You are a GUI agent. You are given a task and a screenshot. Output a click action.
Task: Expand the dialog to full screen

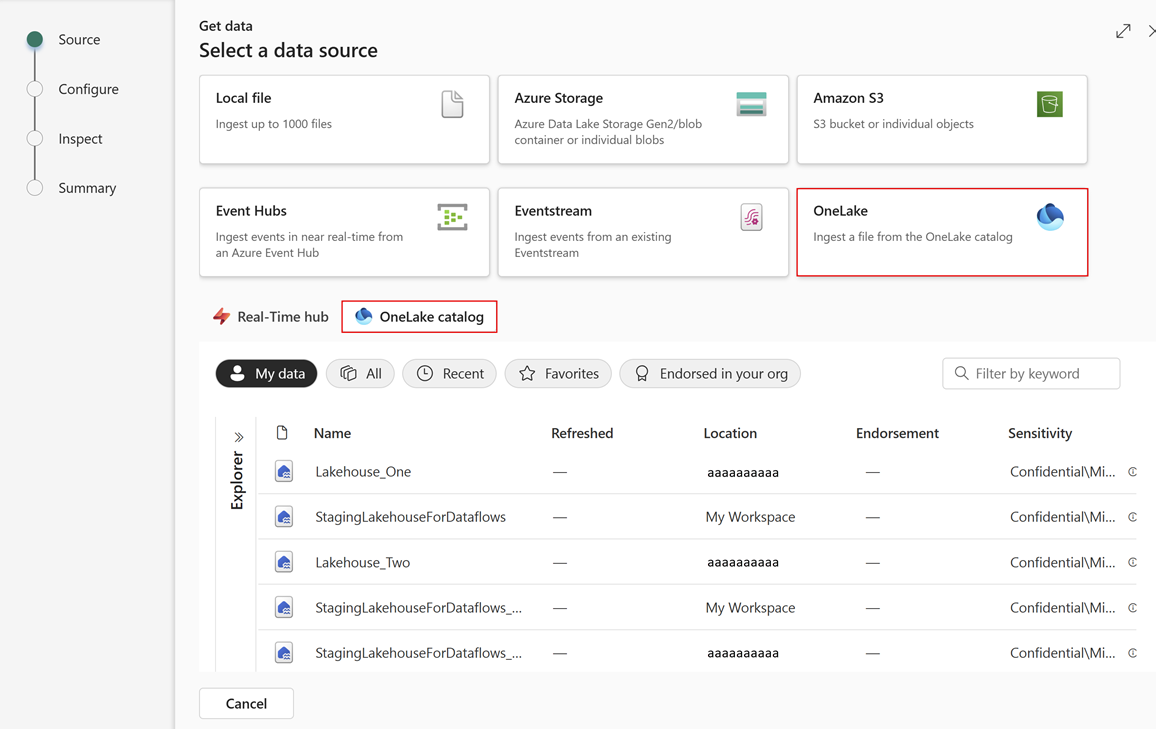(1123, 31)
